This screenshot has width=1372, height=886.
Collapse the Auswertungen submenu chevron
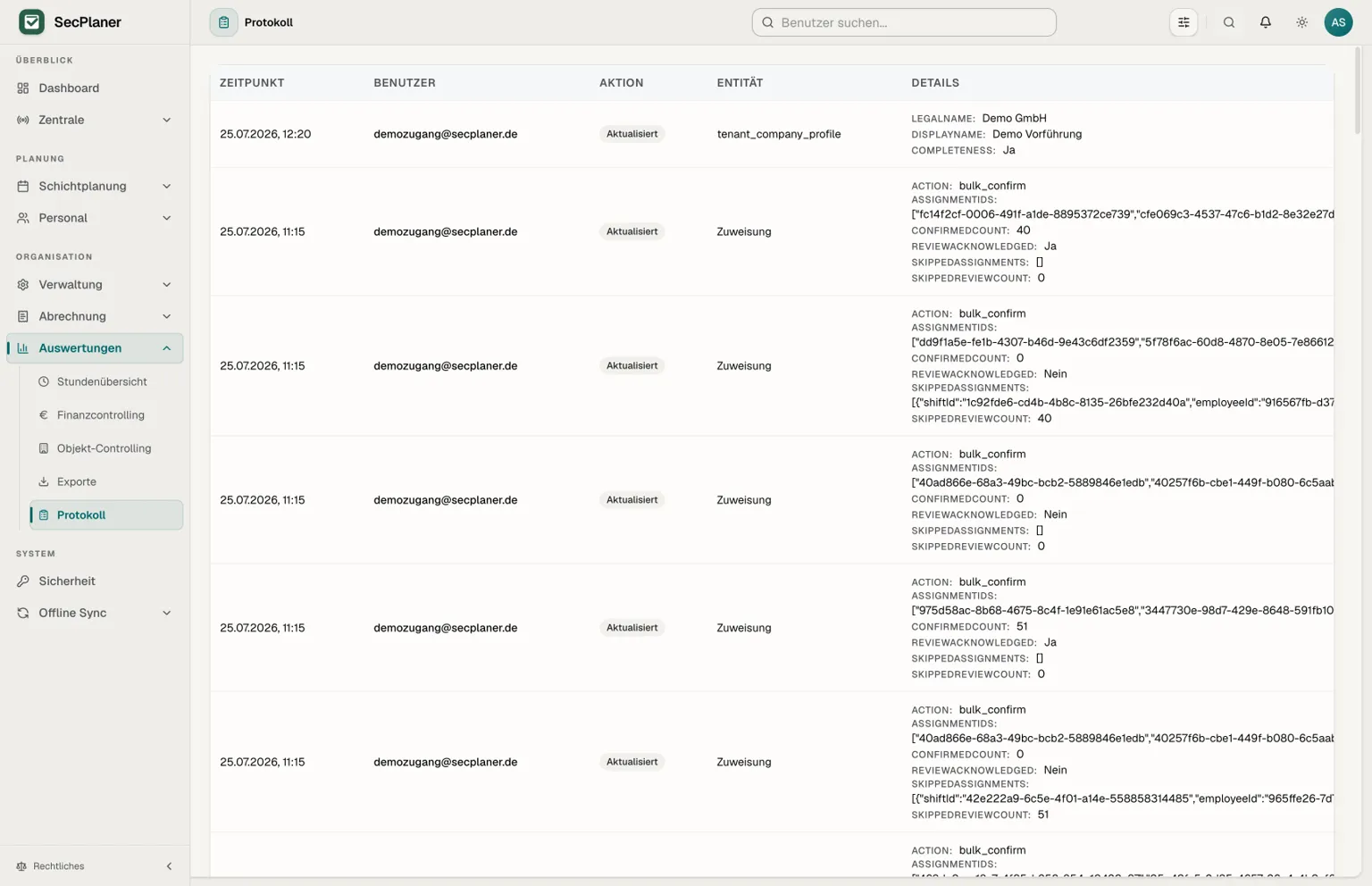point(167,348)
